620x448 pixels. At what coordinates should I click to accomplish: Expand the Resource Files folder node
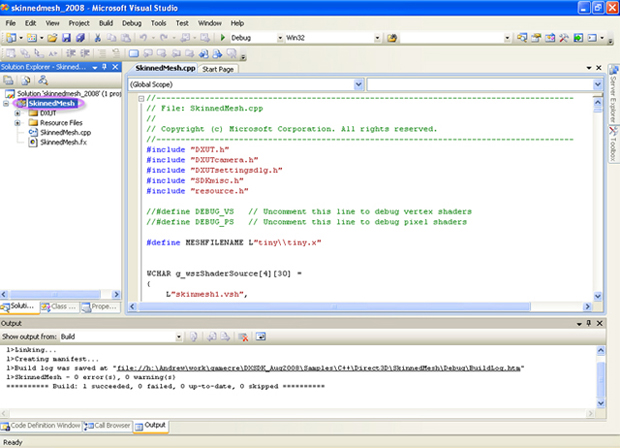(x=17, y=123)
